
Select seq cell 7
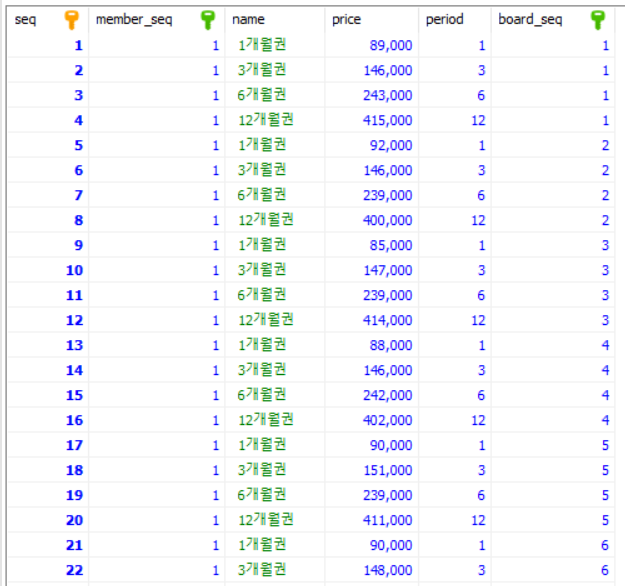coord(48,195)
